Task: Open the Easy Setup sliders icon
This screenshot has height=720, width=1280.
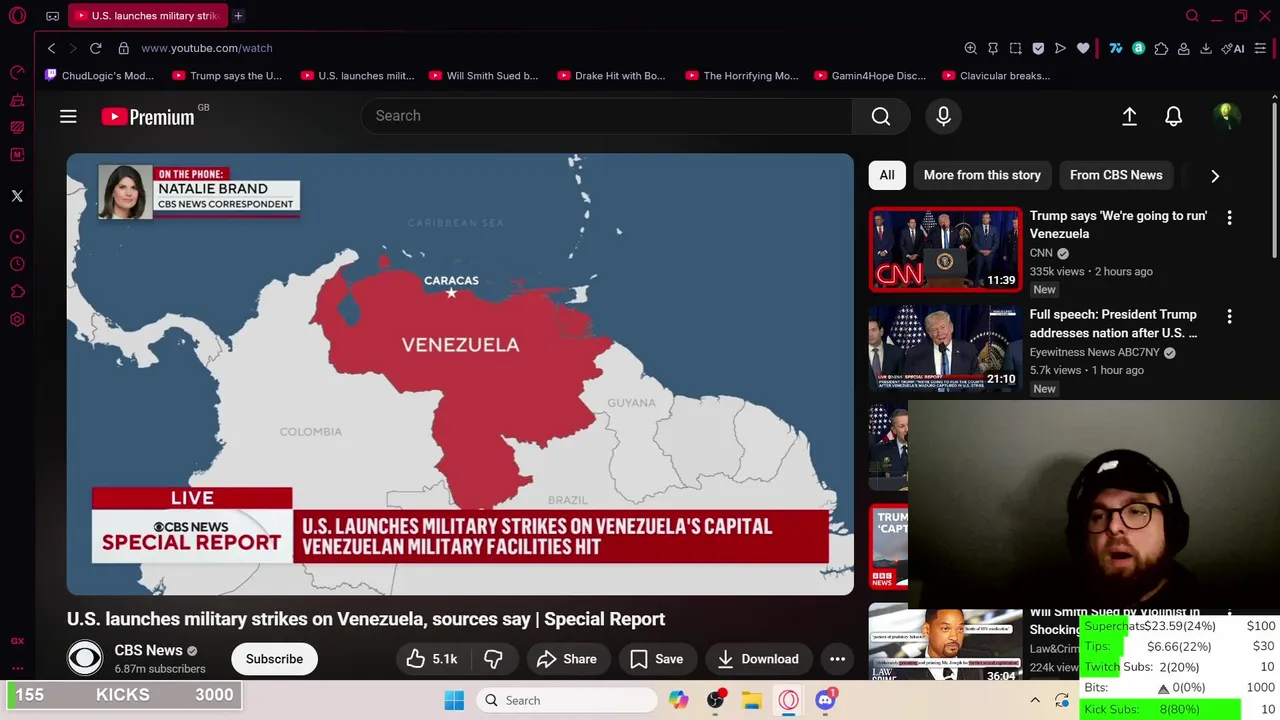Action: click(x=1260, y=48)
